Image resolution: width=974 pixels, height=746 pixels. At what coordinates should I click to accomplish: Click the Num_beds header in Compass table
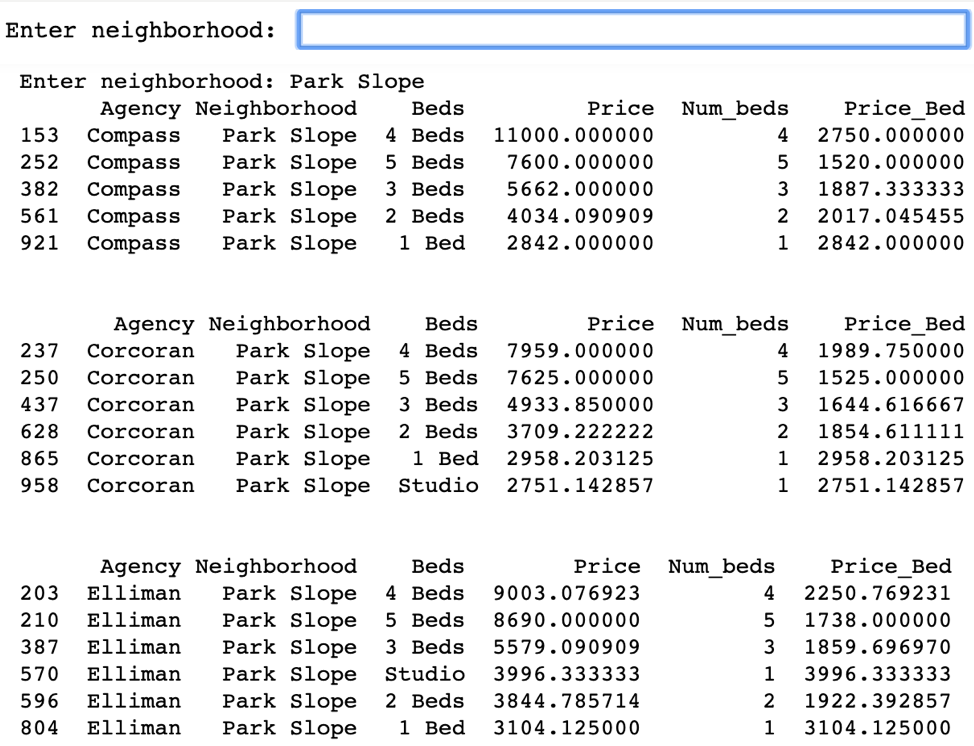pos(735,109)
